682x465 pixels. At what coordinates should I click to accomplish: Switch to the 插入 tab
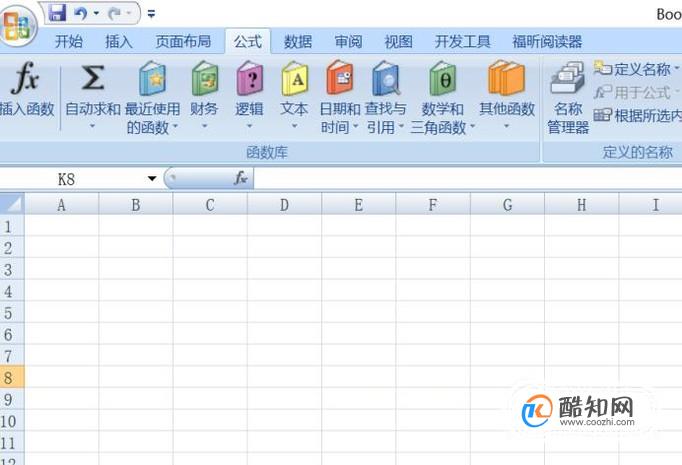(119, 42)
